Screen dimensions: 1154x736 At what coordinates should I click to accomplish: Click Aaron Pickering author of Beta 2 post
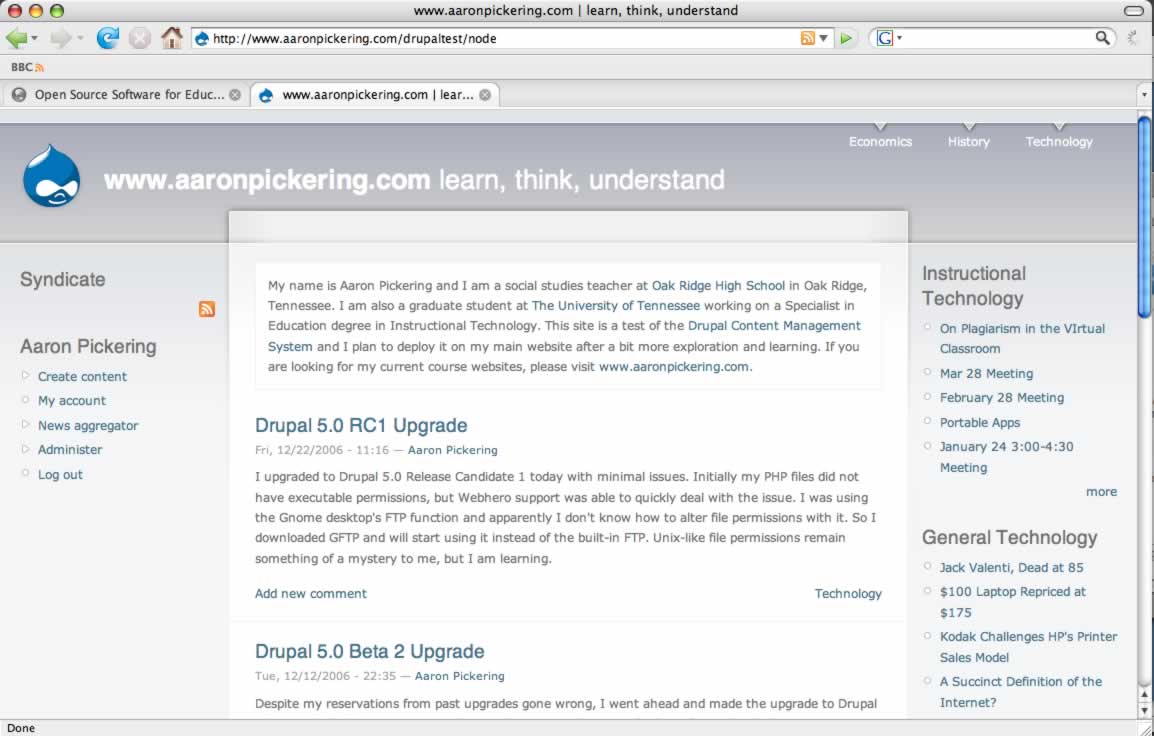point(459,676)
